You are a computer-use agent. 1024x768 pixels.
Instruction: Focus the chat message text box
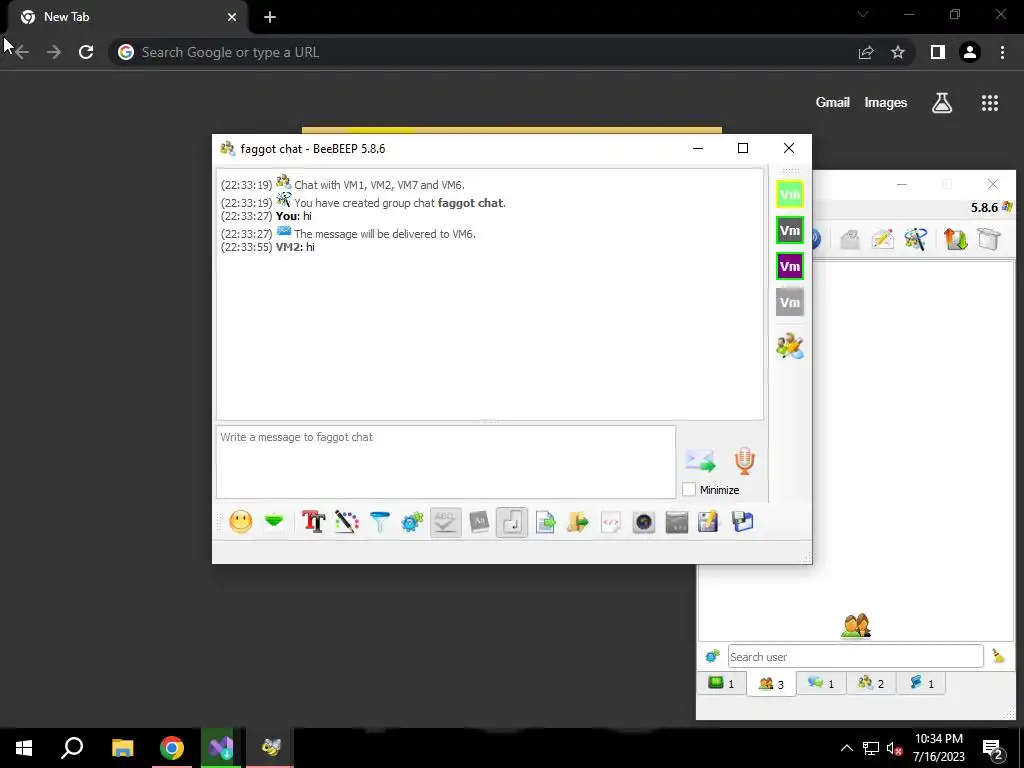pos(446,462)
